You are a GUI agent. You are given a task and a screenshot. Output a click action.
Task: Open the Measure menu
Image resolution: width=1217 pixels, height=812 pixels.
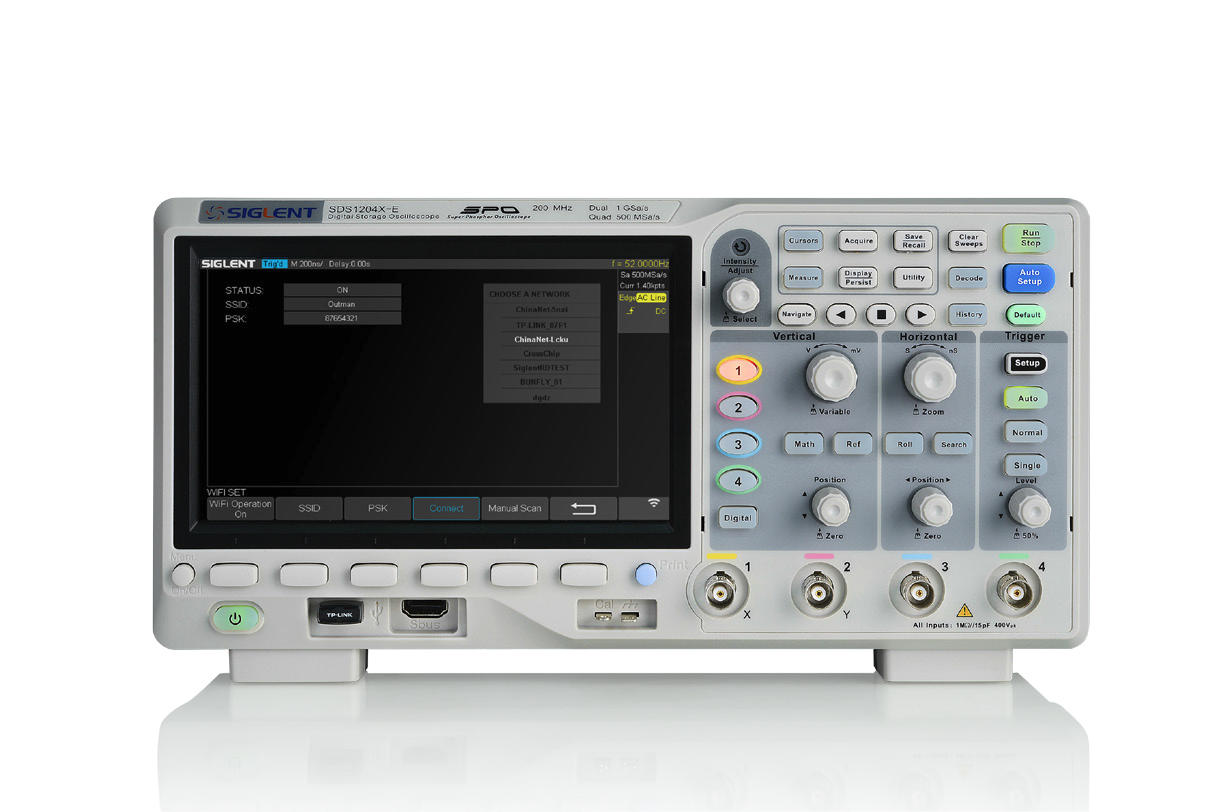coord(803,277)
